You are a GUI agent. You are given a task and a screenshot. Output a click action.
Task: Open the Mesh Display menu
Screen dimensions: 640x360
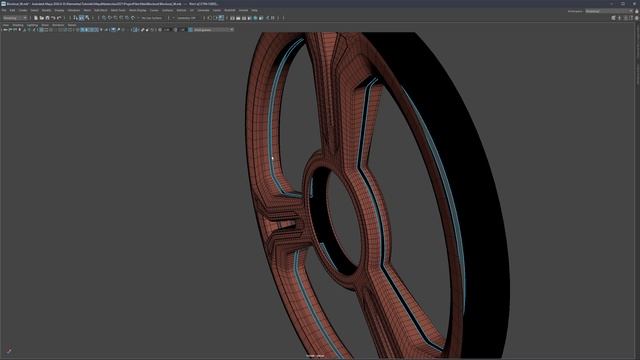click(138, 10)
